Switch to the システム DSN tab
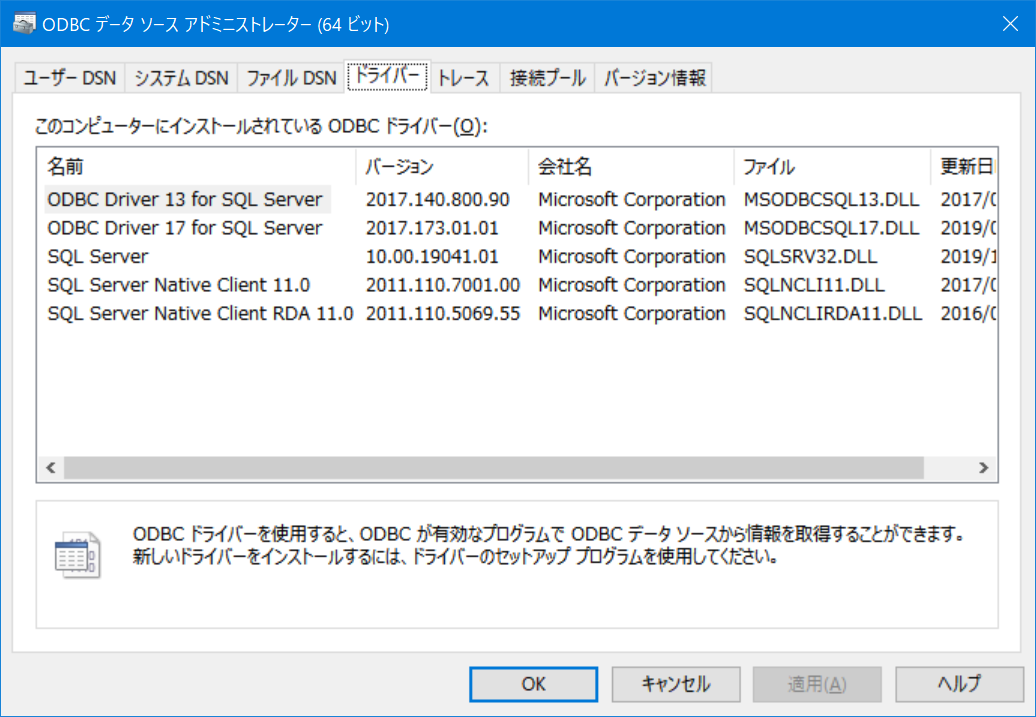The height and width of the screenshot is (717, 1036). tap(181, 78)
